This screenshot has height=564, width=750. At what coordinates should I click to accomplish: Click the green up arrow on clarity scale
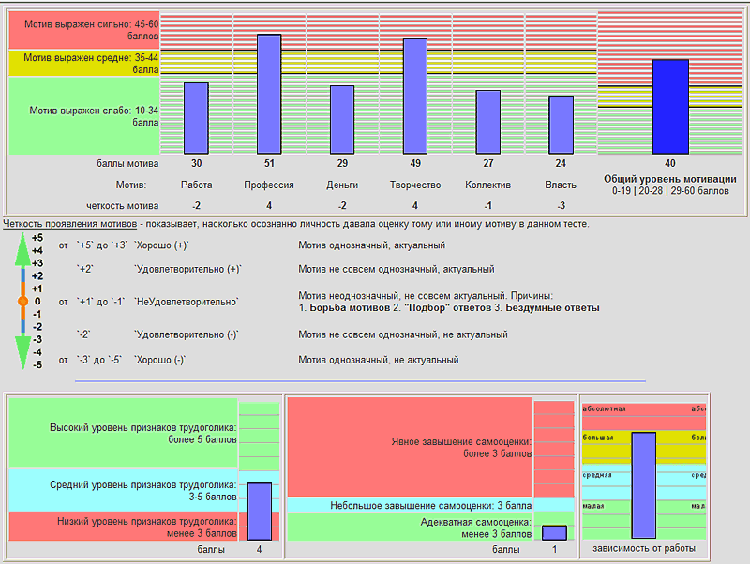pyautogui.click(x=22, y=249)
